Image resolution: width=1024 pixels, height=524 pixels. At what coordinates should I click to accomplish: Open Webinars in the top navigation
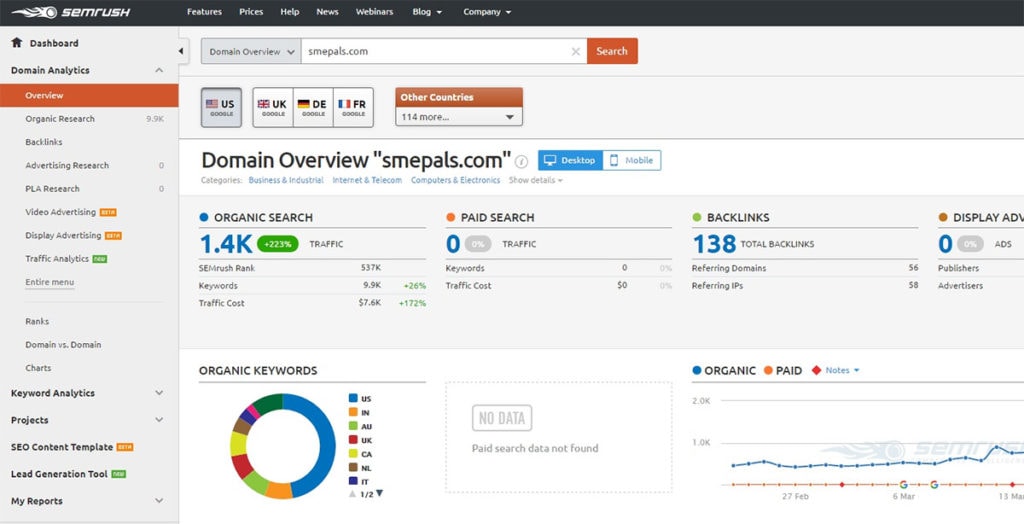point(376,12)
